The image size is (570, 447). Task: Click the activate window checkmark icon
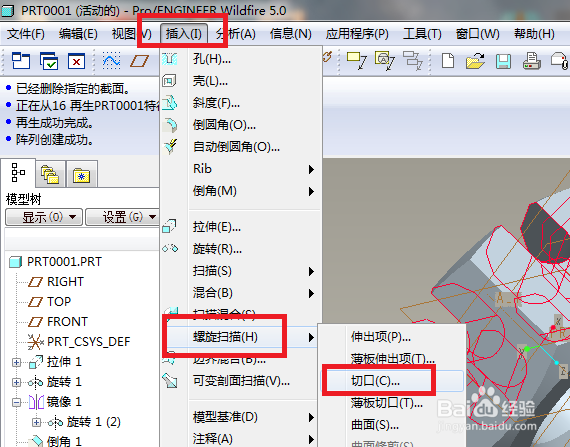point(49,61)
